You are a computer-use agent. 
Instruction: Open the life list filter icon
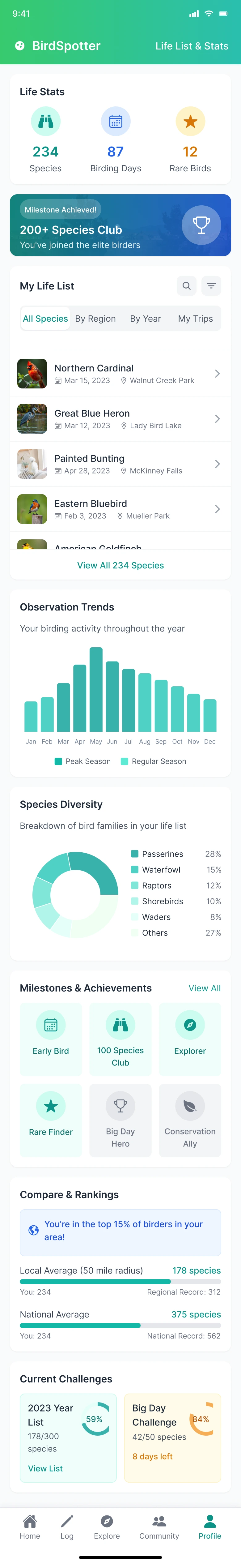[211, 285]
